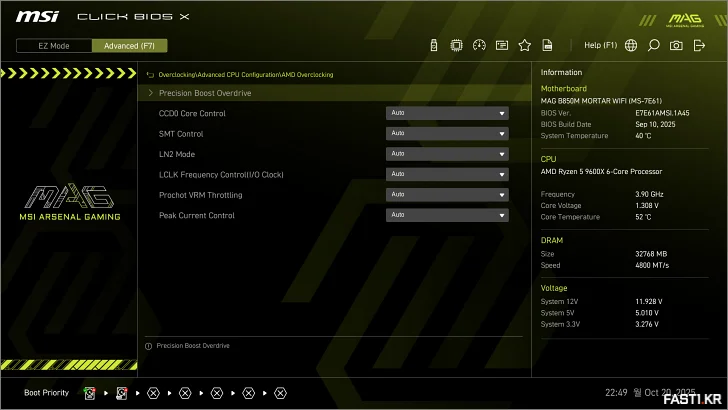Click the LN2 Mode label

click(x=177, y=154)
